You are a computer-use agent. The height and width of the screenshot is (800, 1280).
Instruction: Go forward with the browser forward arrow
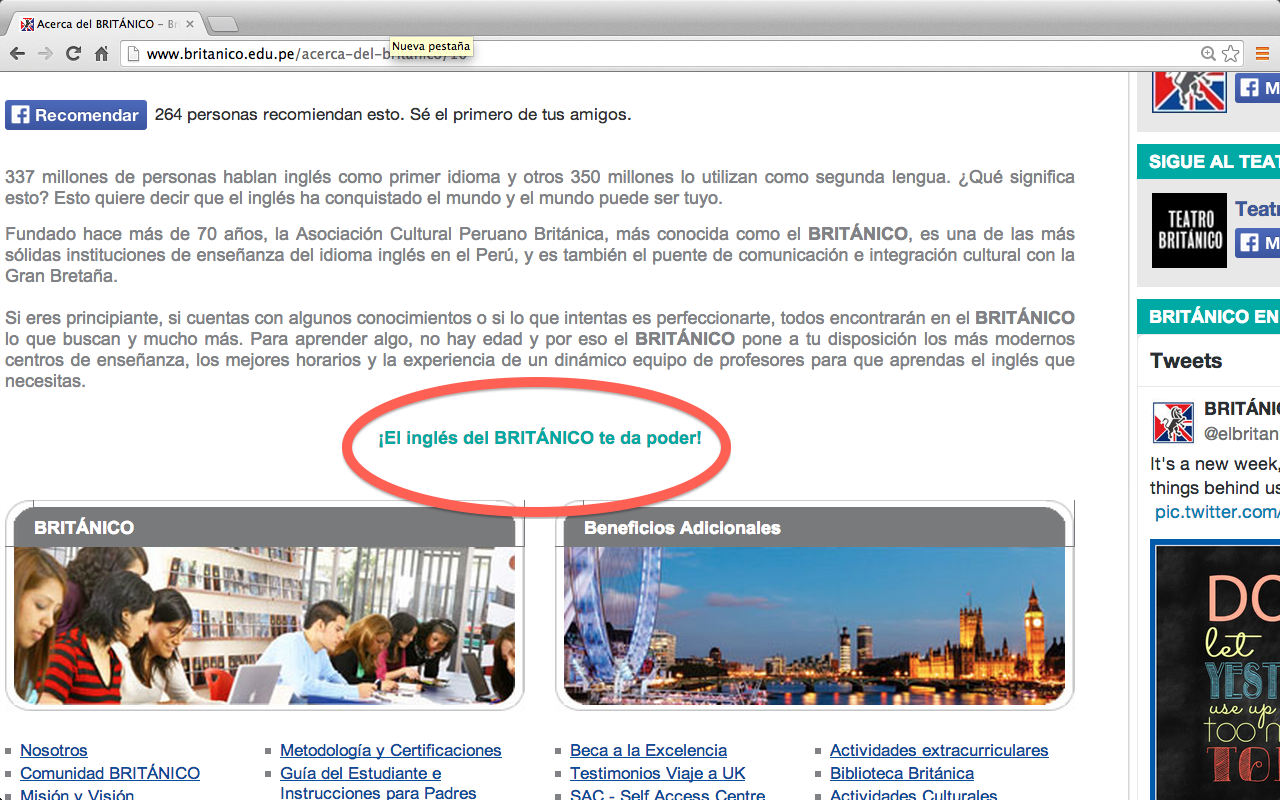click(x=45, y=54)
